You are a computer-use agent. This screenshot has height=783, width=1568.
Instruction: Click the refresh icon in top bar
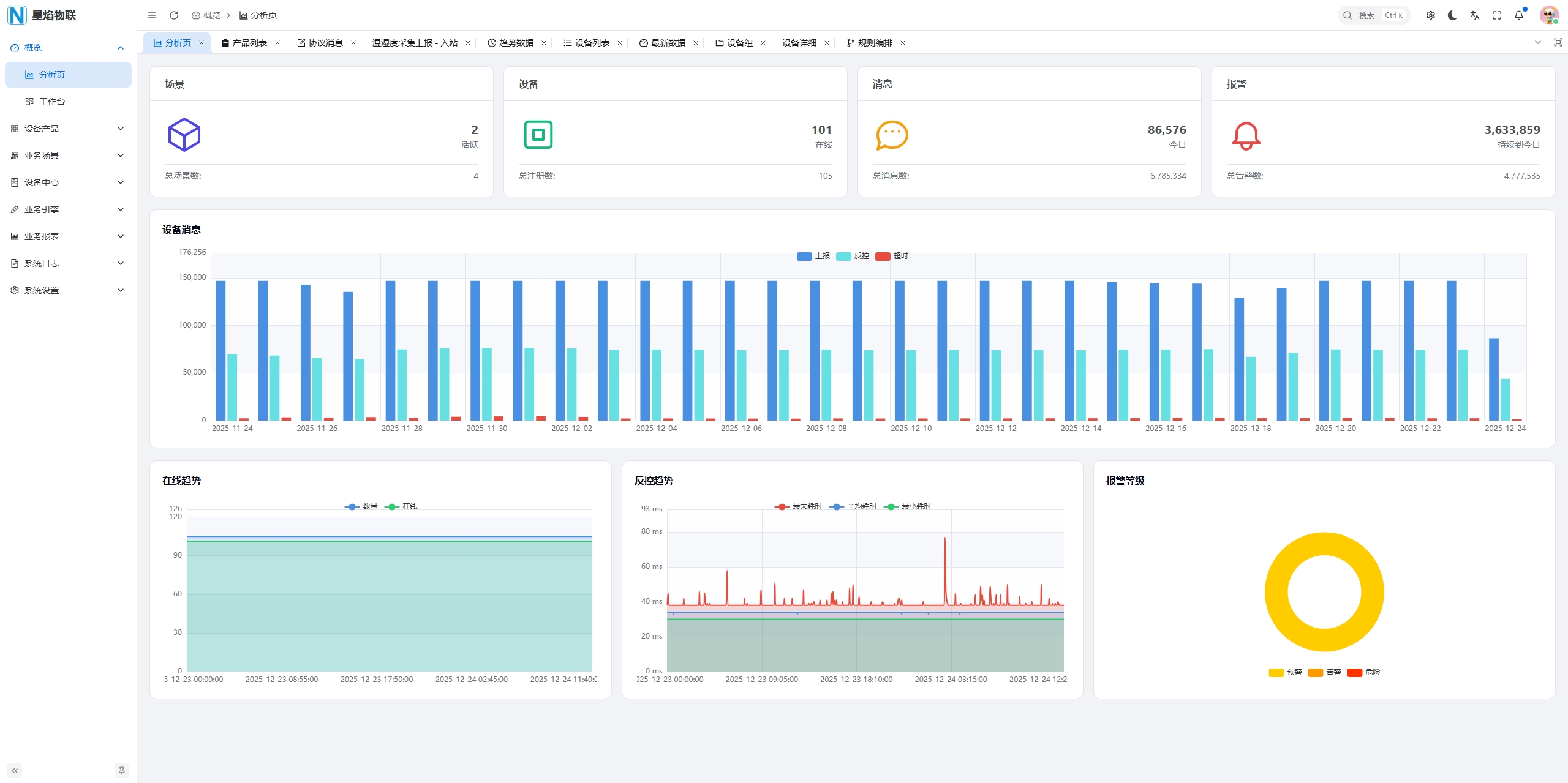pos(174,15)
